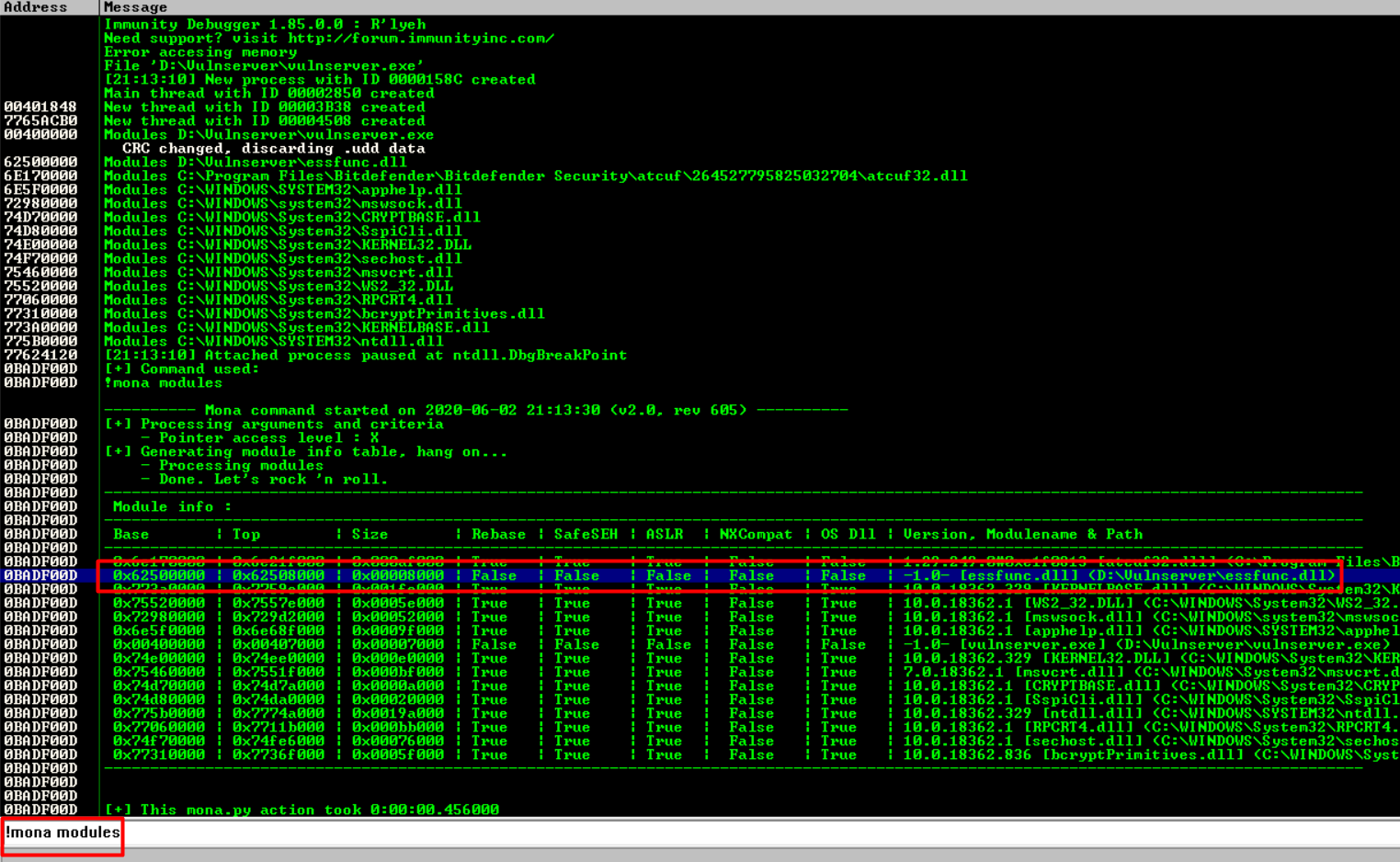
Task: Click the 'This mona.py action took' line
Action: point(302,810)
